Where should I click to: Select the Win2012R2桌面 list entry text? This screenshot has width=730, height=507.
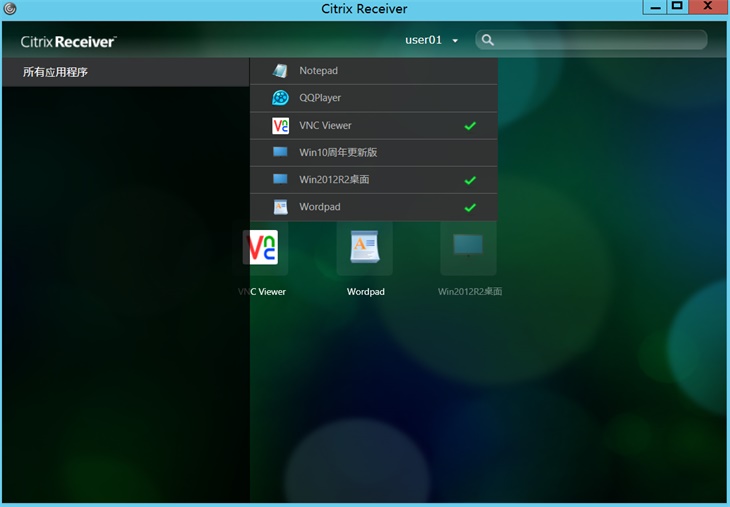click(x=334, y=179)
